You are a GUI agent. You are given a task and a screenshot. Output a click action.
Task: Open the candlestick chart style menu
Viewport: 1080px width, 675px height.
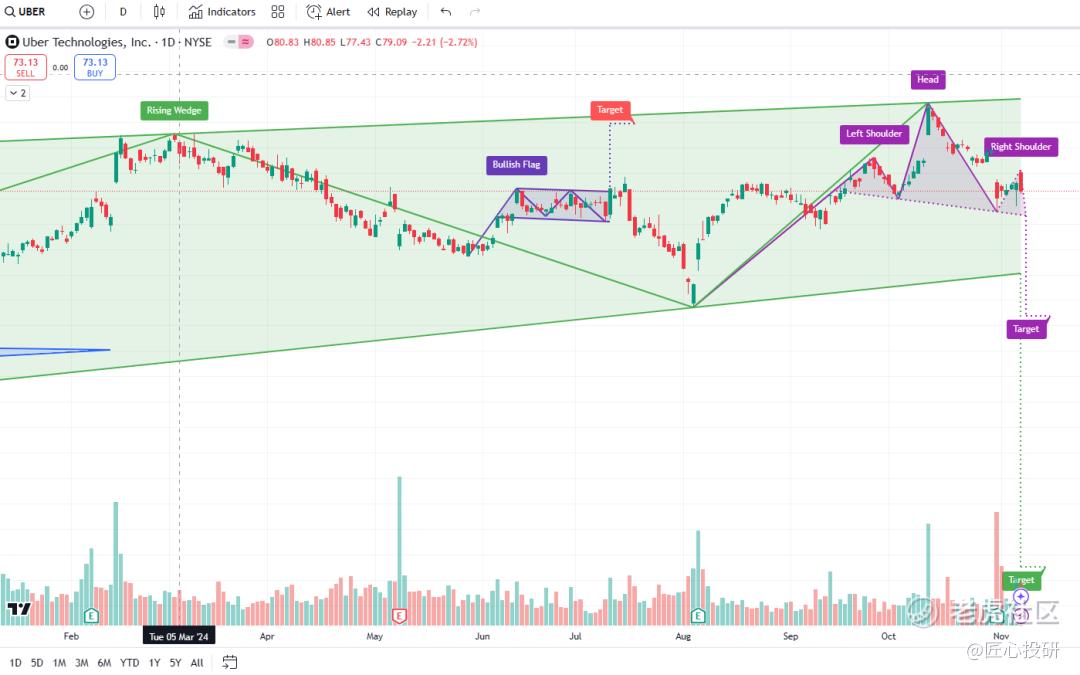(159, 12)
